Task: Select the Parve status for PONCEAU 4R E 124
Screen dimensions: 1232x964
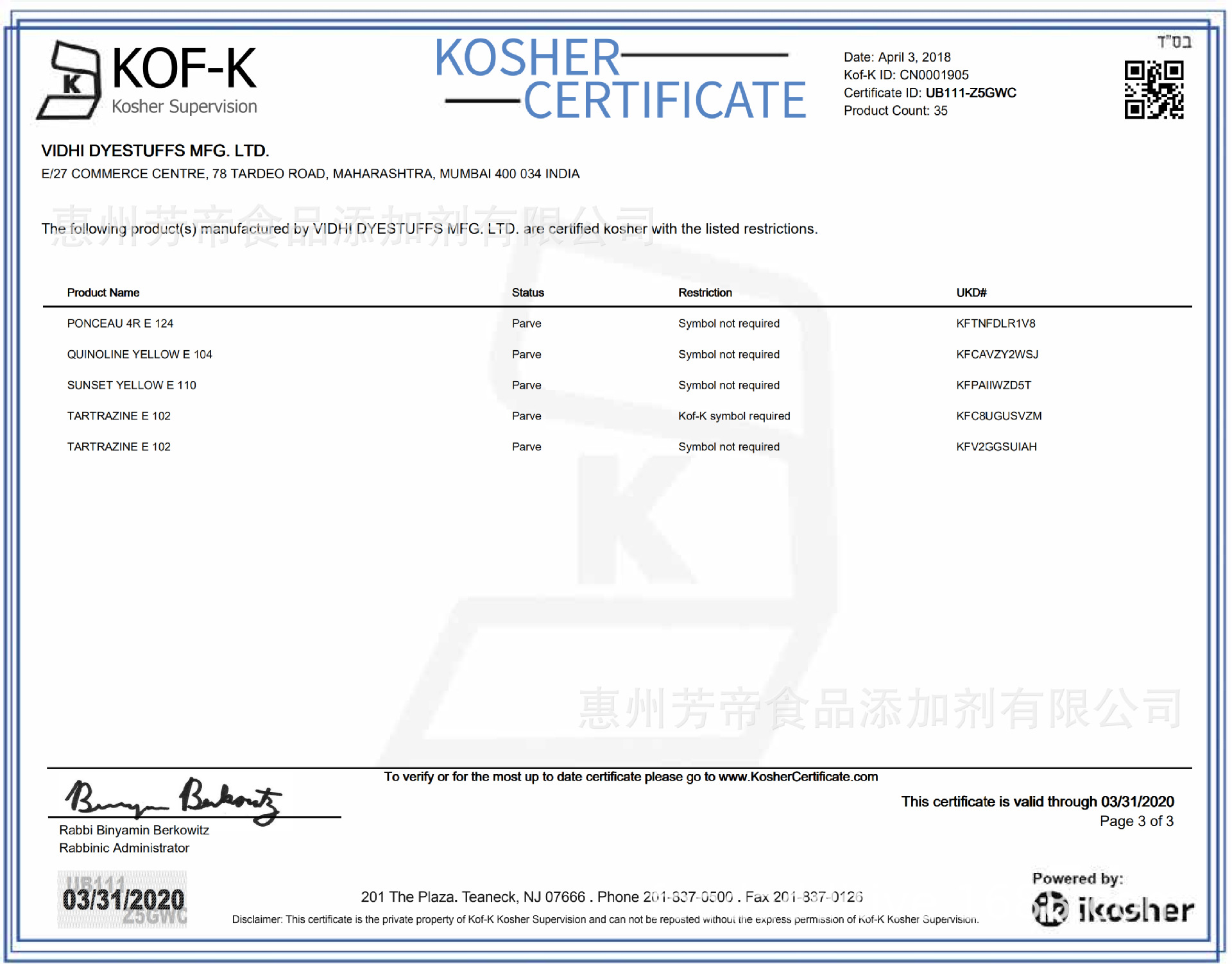Action: (x=526, y=323)
